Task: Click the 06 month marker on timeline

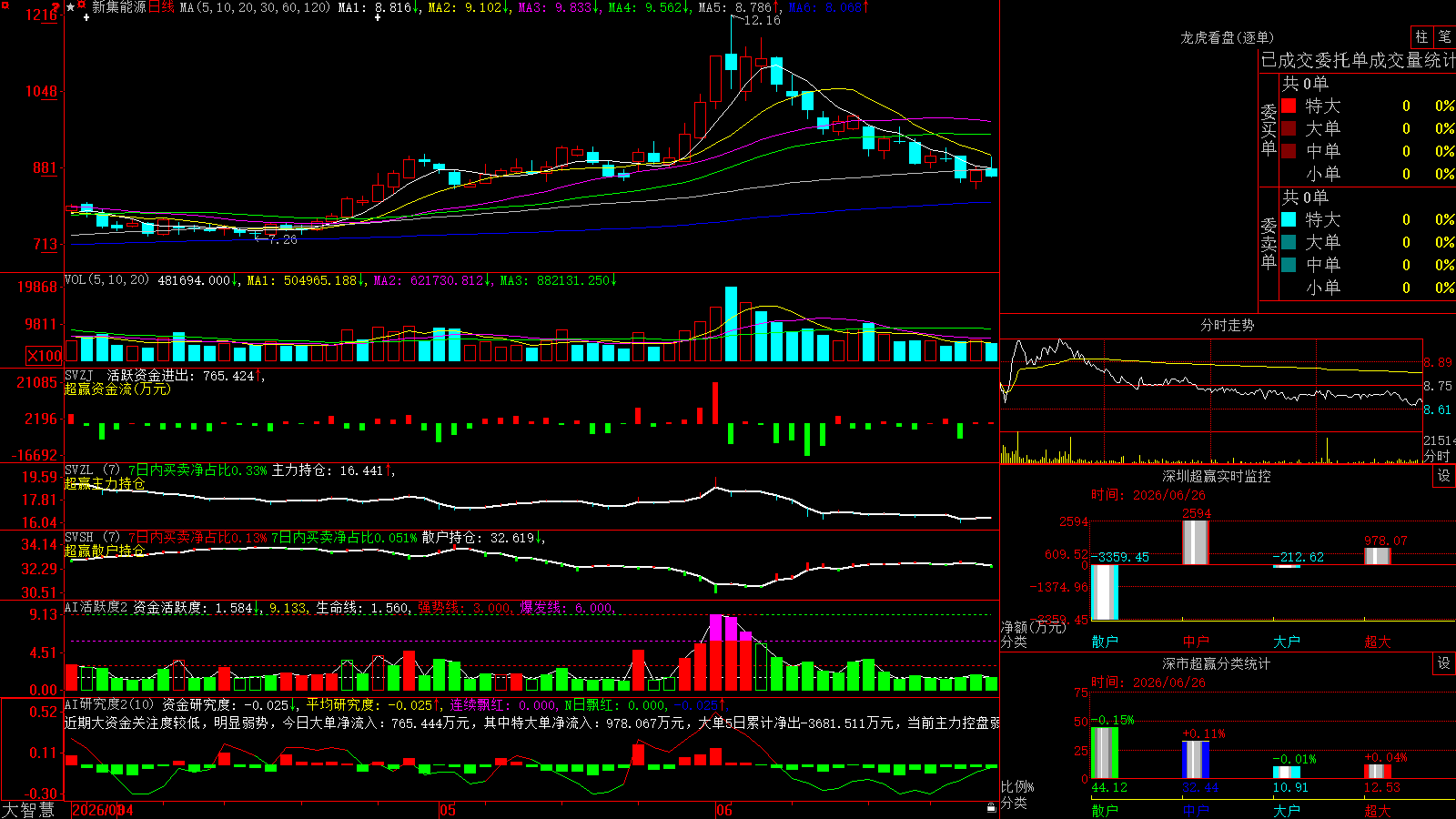Action: [723, 810]
